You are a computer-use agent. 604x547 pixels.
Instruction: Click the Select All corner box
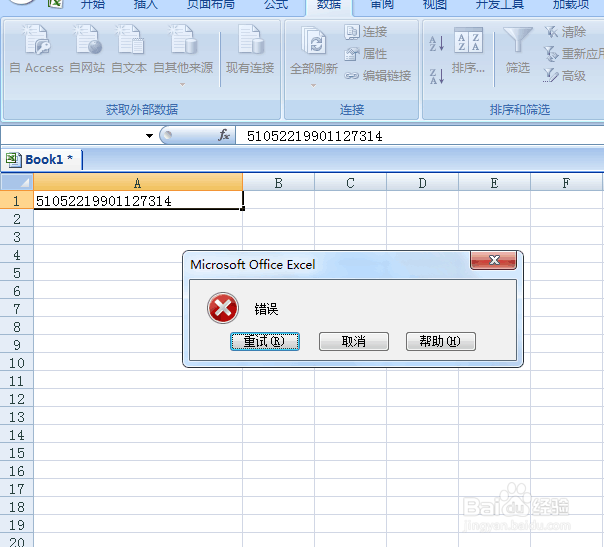17,182
